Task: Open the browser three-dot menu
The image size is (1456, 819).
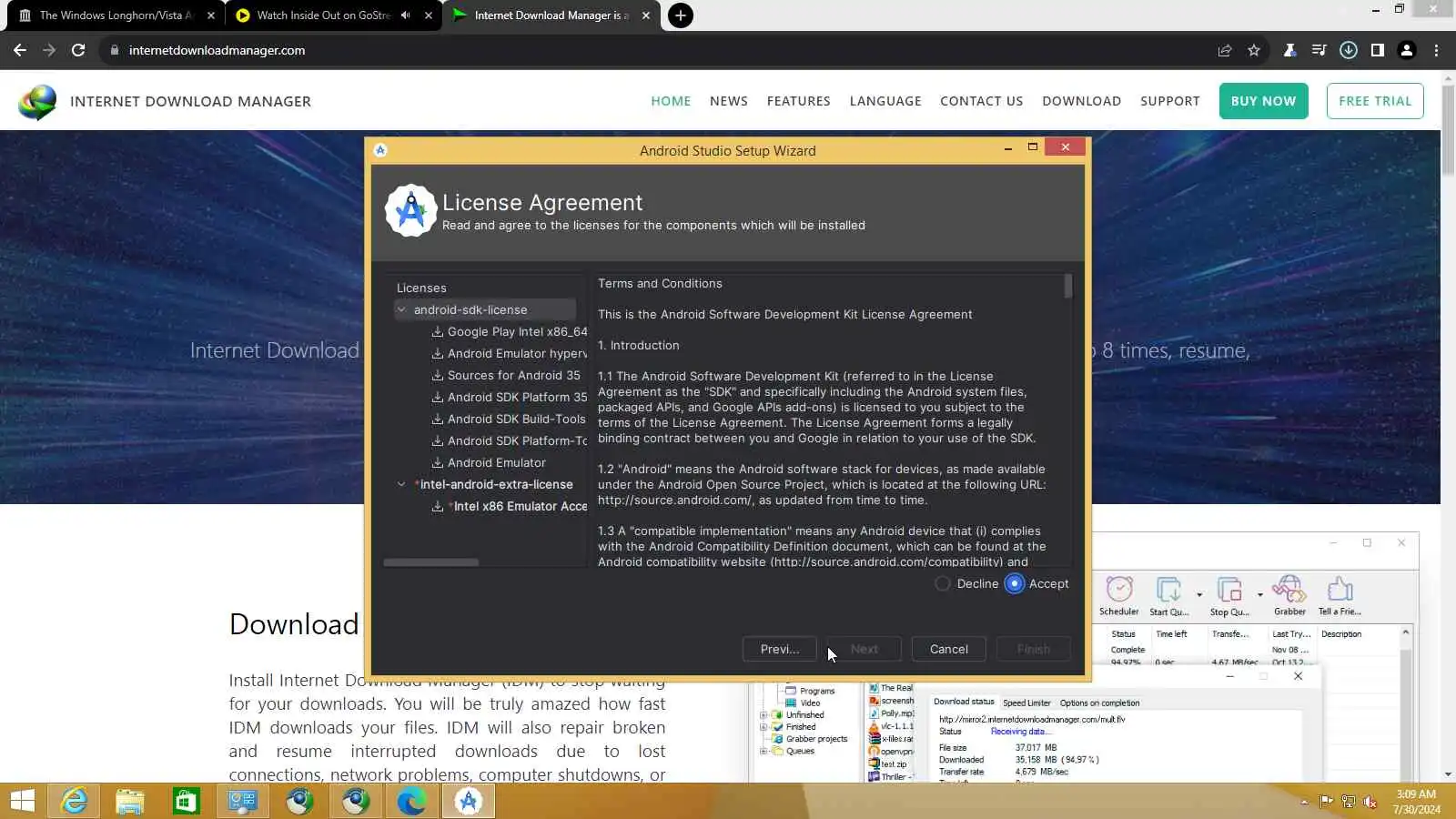Action: pos(1437,50)
